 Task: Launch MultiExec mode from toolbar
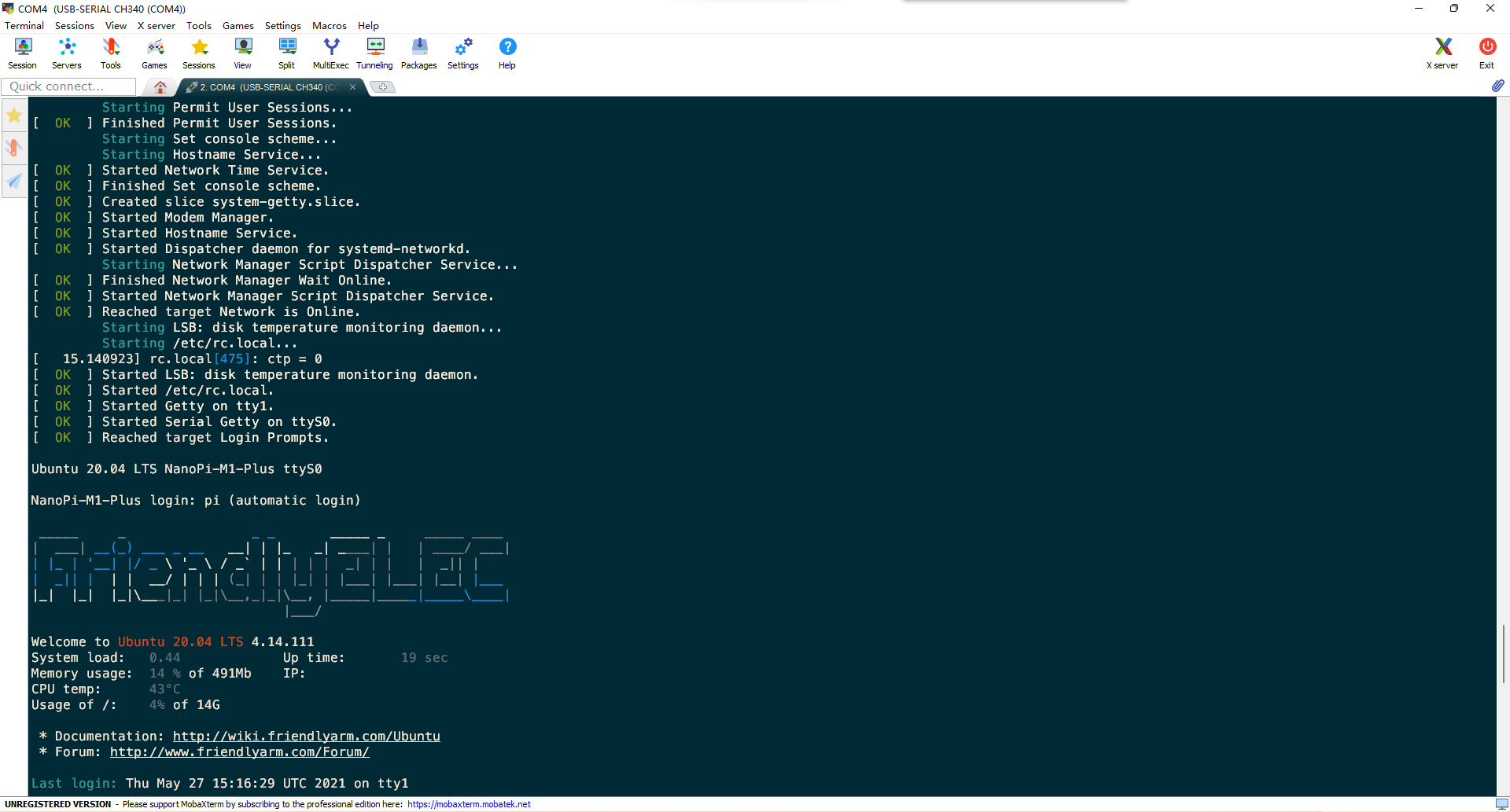click(x=331, y=53)
